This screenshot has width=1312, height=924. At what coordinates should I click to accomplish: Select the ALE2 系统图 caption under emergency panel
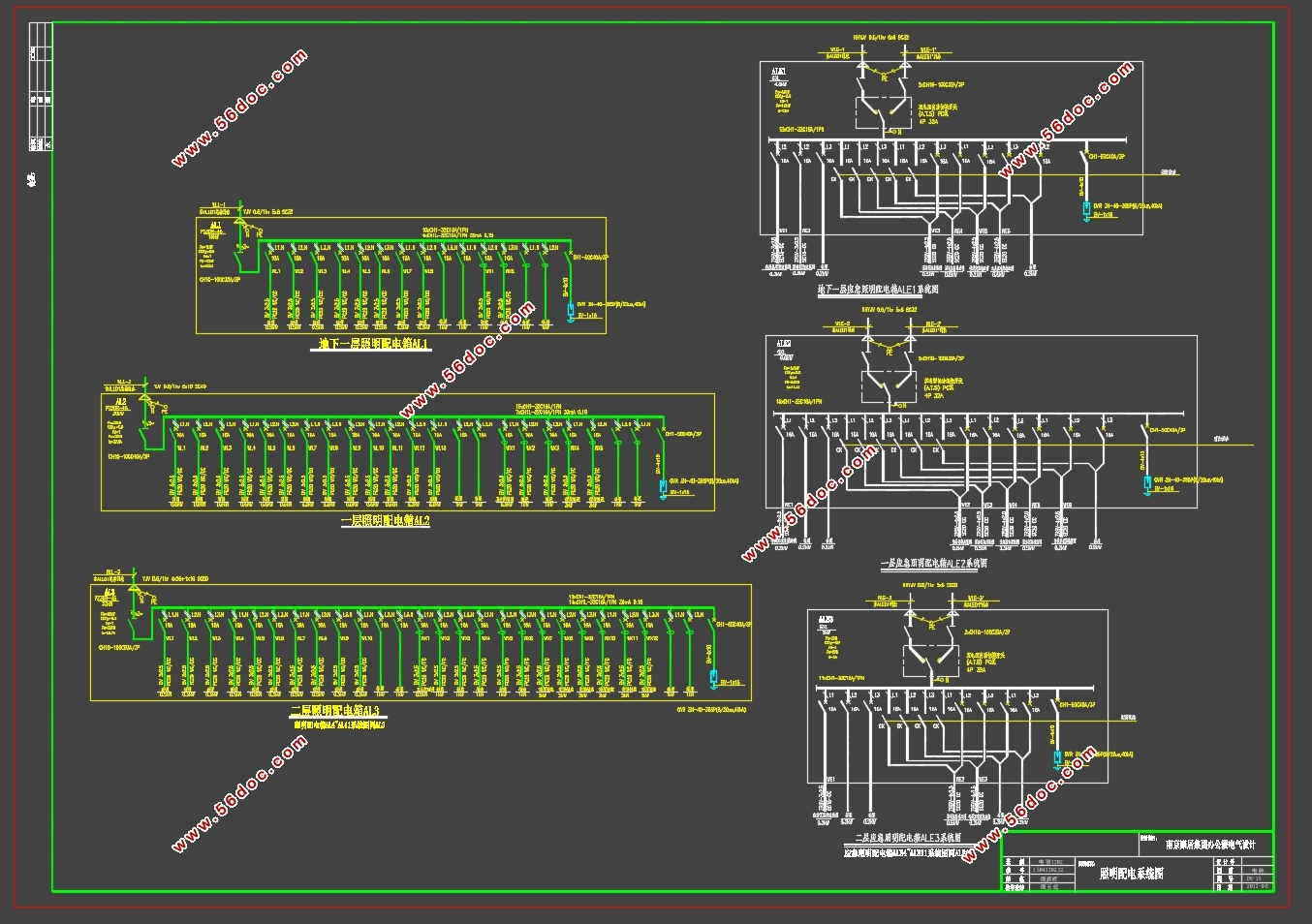pyautogui.click(x=933, y=563)
